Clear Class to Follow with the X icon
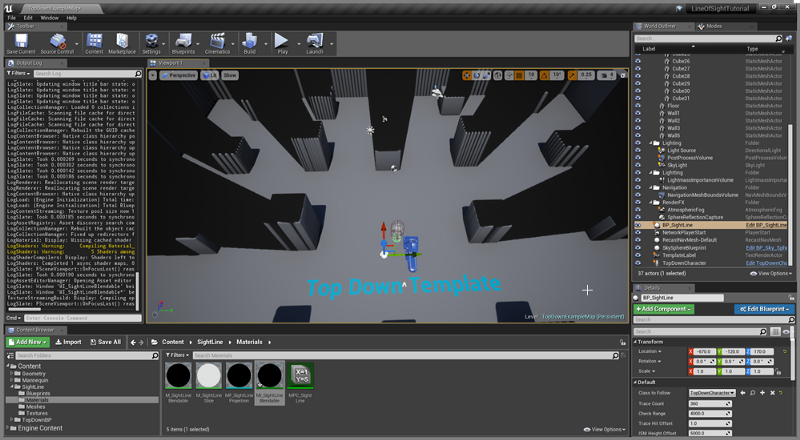This screenshot has width=800, height=440. pos(772,393)
